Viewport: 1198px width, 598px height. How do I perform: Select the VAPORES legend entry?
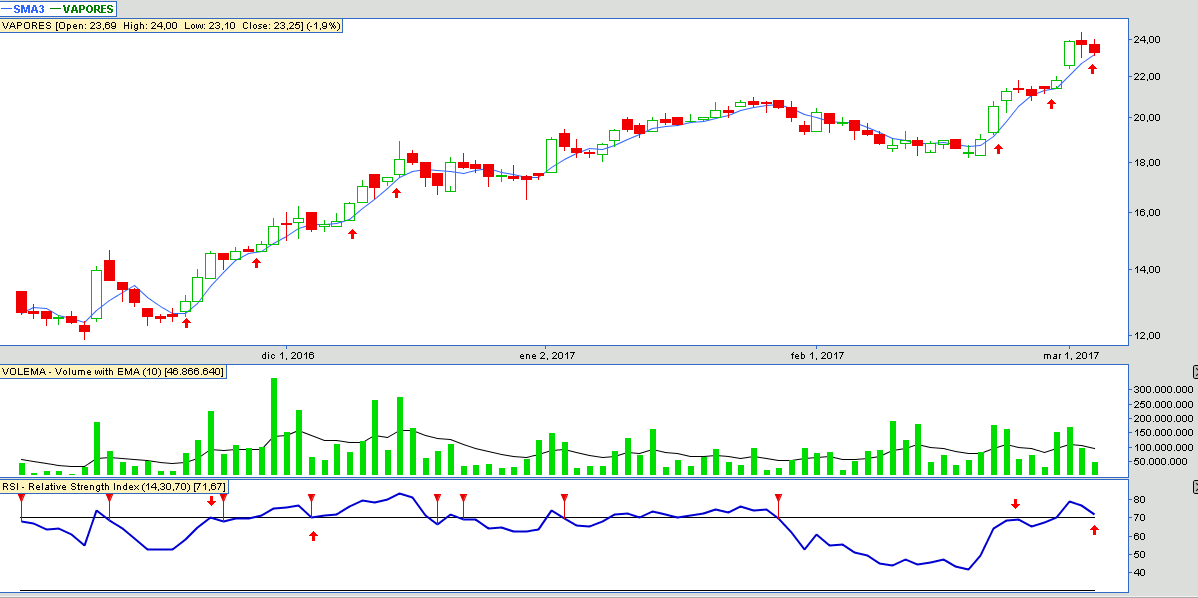pyautogui.click(x=82, y=9)
